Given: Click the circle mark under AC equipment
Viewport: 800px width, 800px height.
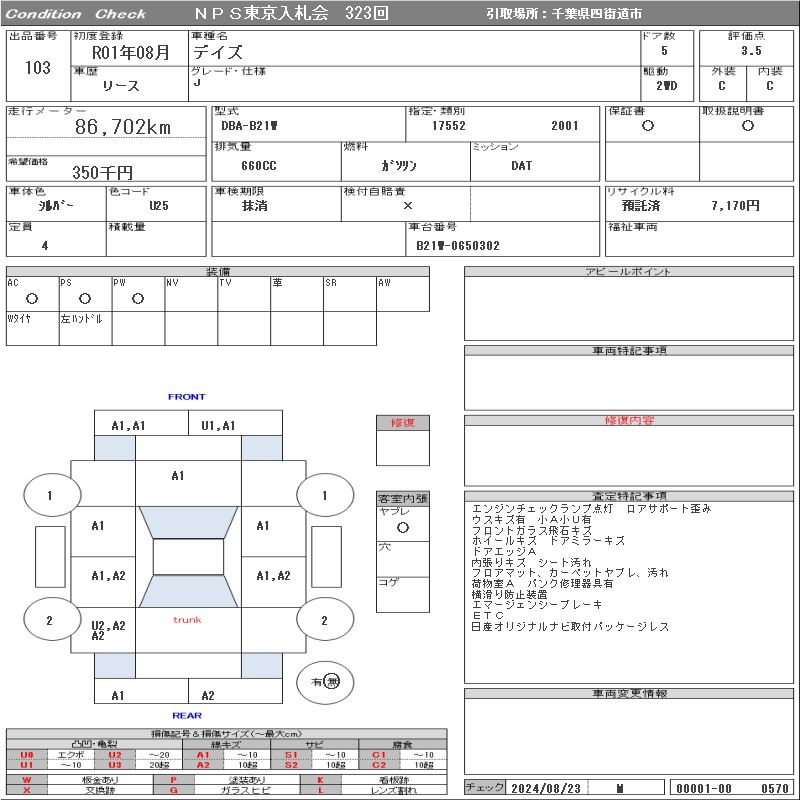Looking at the screenshot, I should pyautogui.click(x=32, y=298).
